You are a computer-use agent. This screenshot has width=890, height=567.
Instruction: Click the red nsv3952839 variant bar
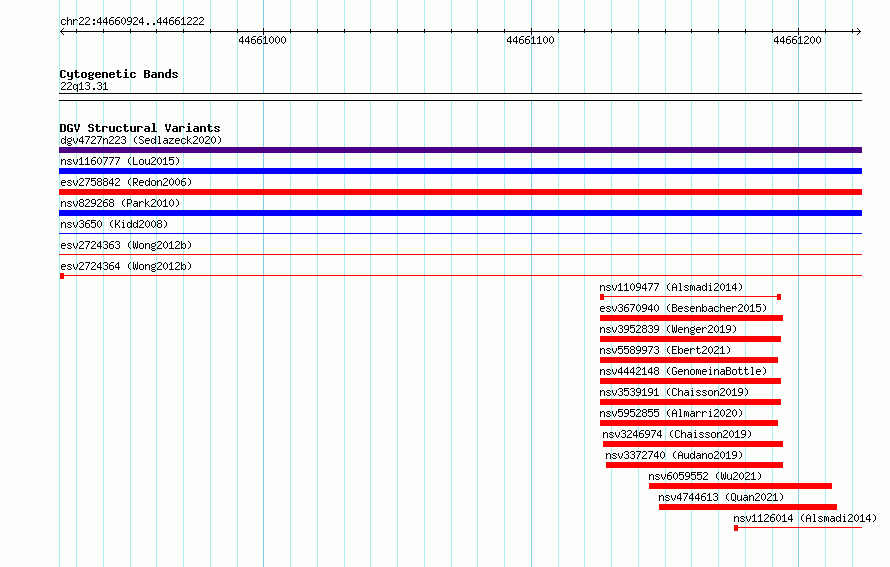(690, 339)
